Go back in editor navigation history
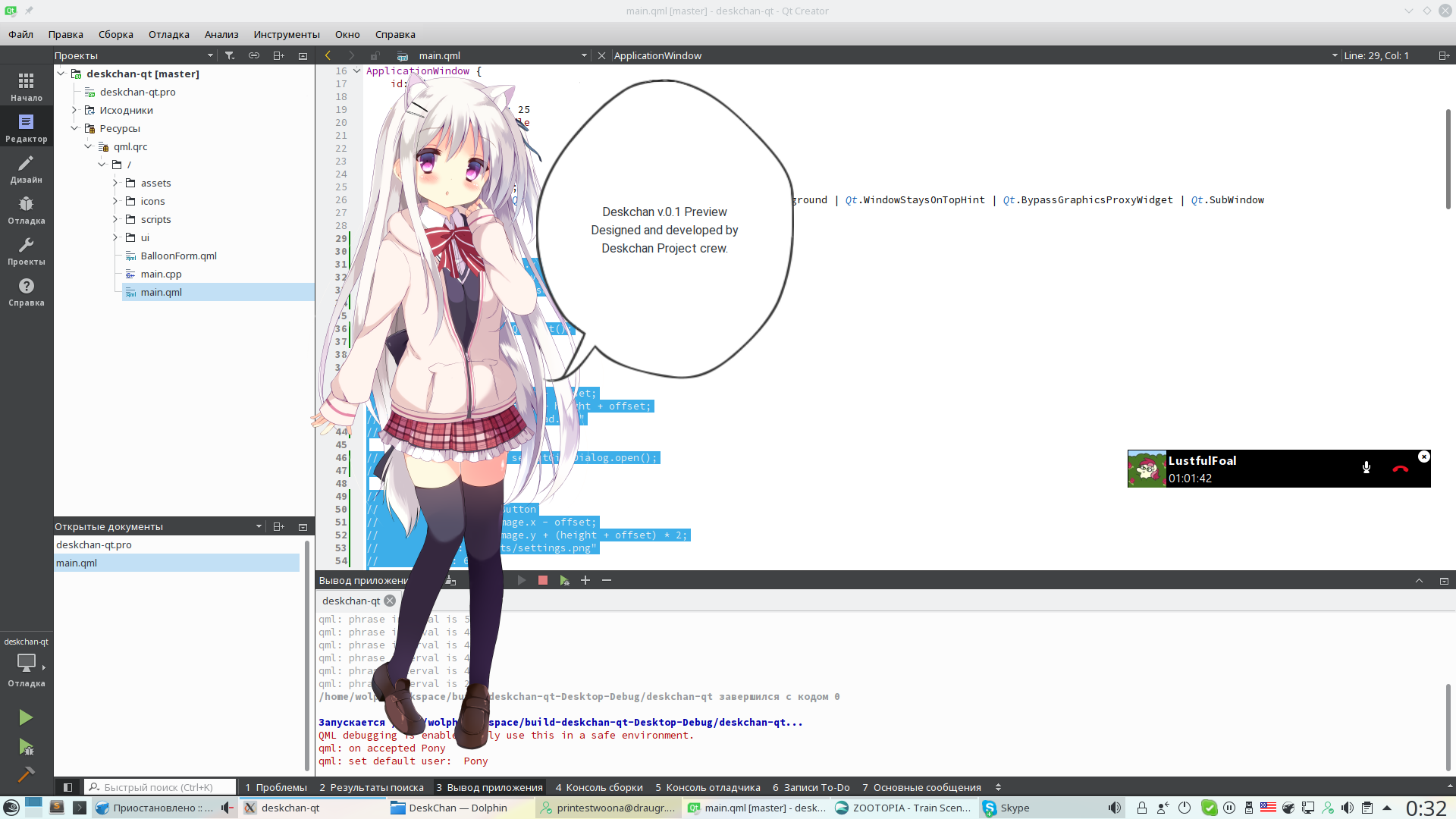This screenshot has width=1456, height=819. (x=328, y=55)
